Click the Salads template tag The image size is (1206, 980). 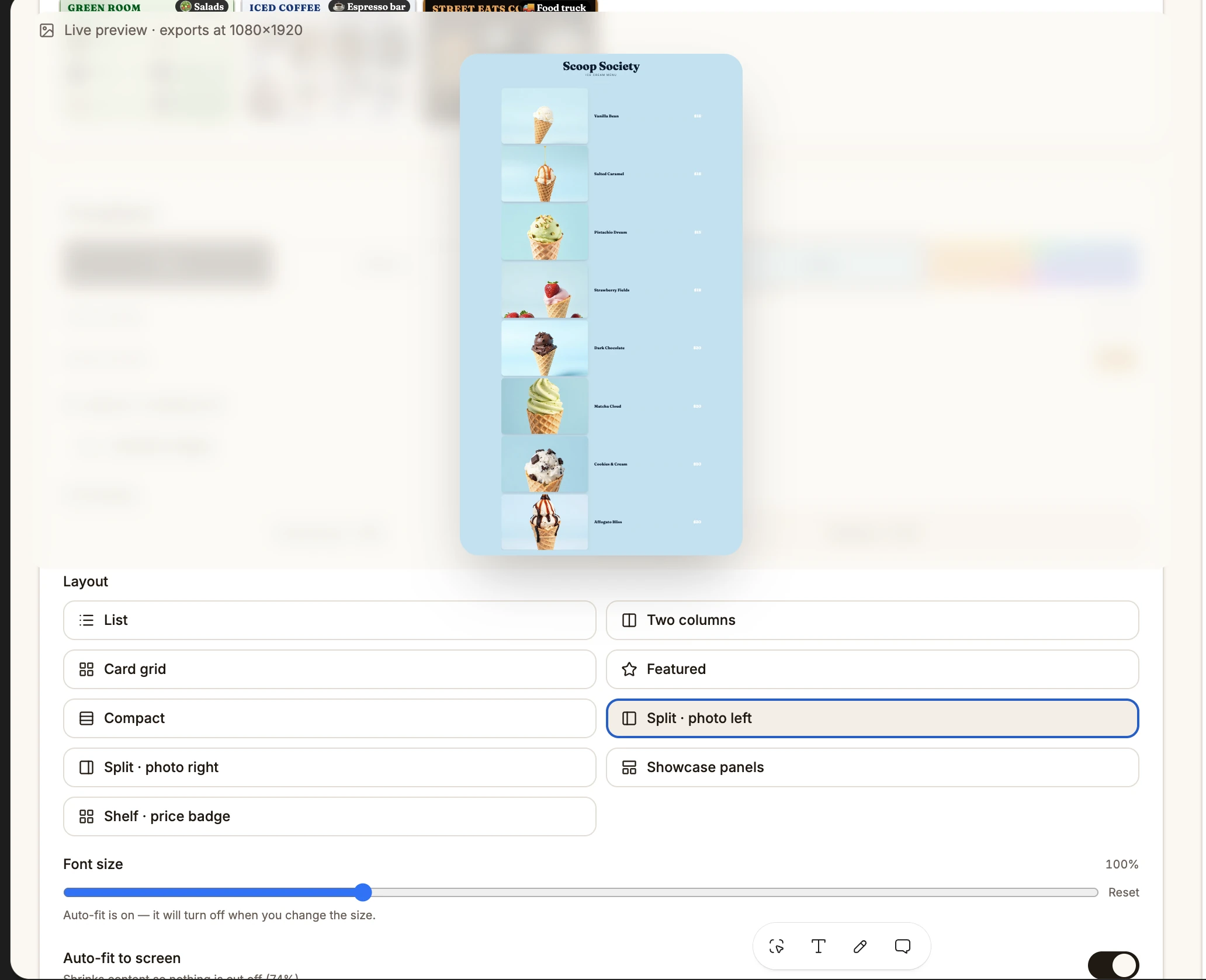202,6
